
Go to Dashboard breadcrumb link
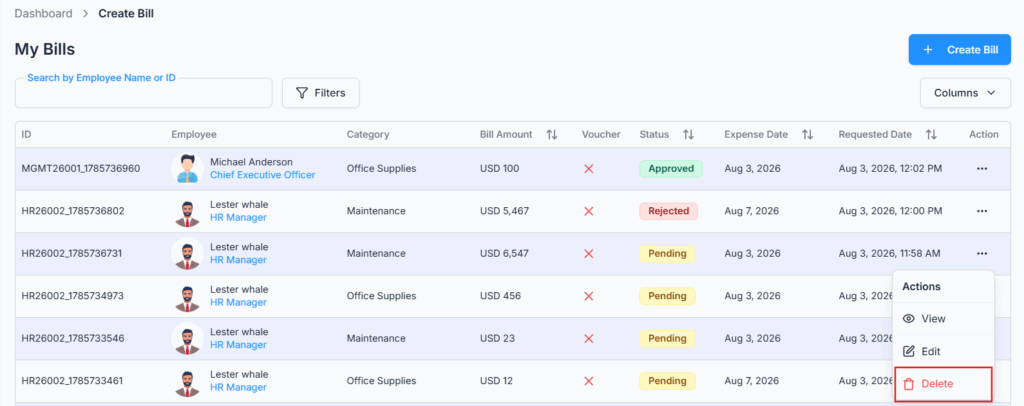pos(43,13)
